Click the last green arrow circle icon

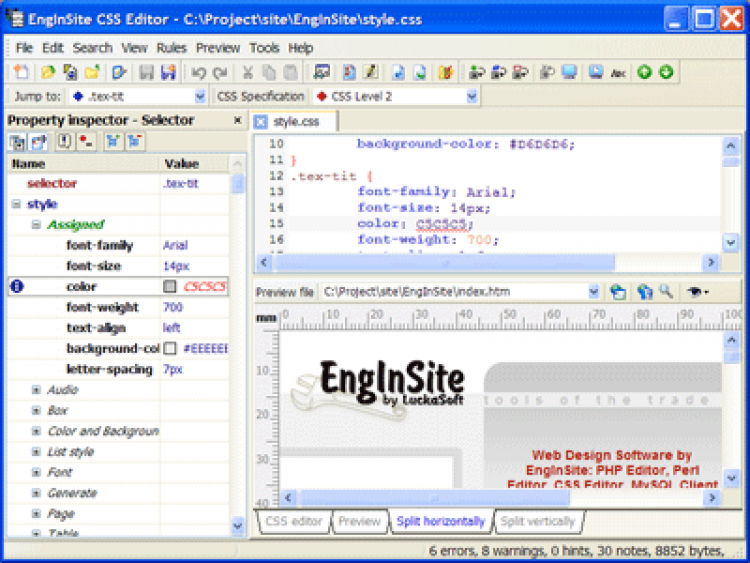coord(666,72)
